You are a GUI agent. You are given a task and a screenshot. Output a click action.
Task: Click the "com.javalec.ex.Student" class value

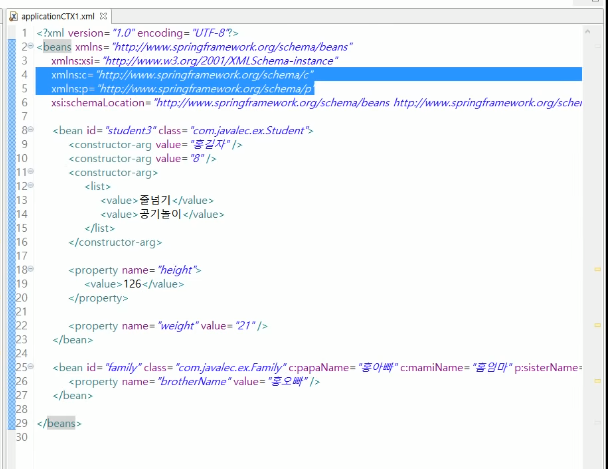pos(250,131)
